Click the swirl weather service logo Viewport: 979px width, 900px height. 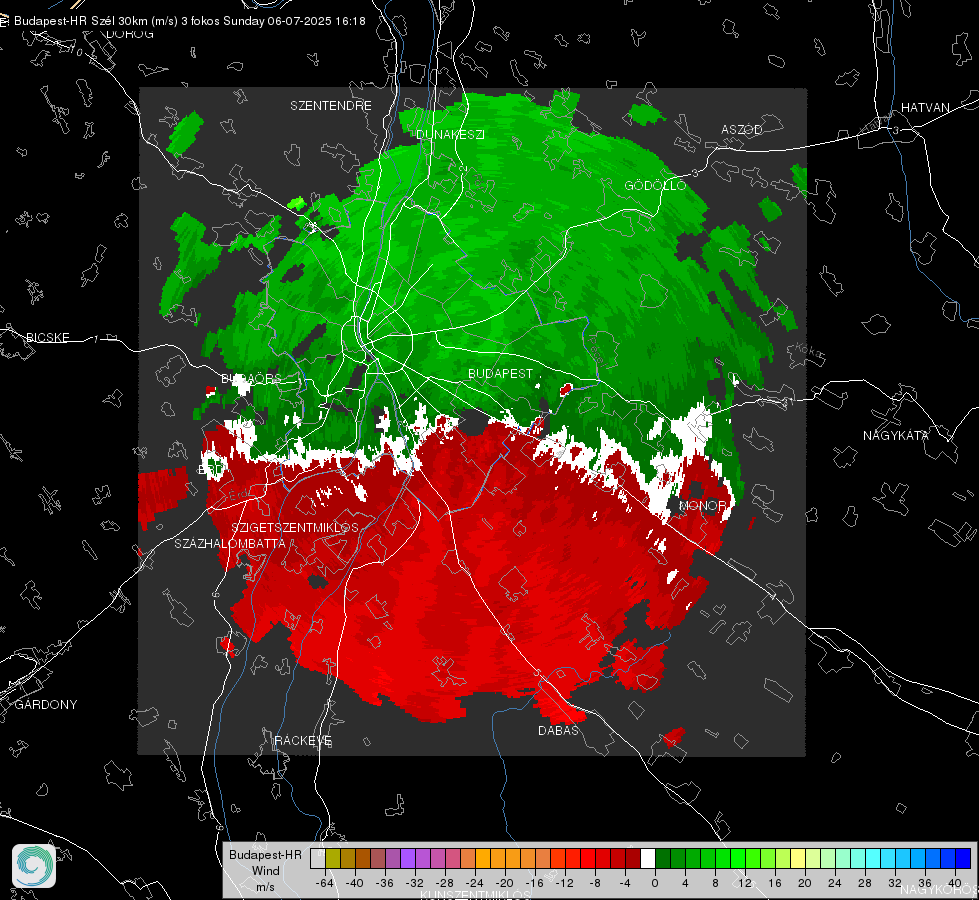coord(34,866)
